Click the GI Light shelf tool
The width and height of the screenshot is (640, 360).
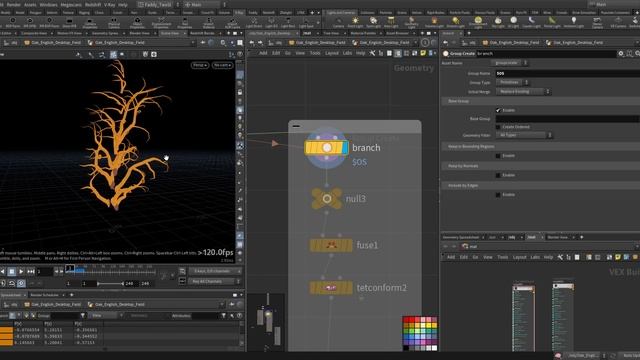coord(513,22)
